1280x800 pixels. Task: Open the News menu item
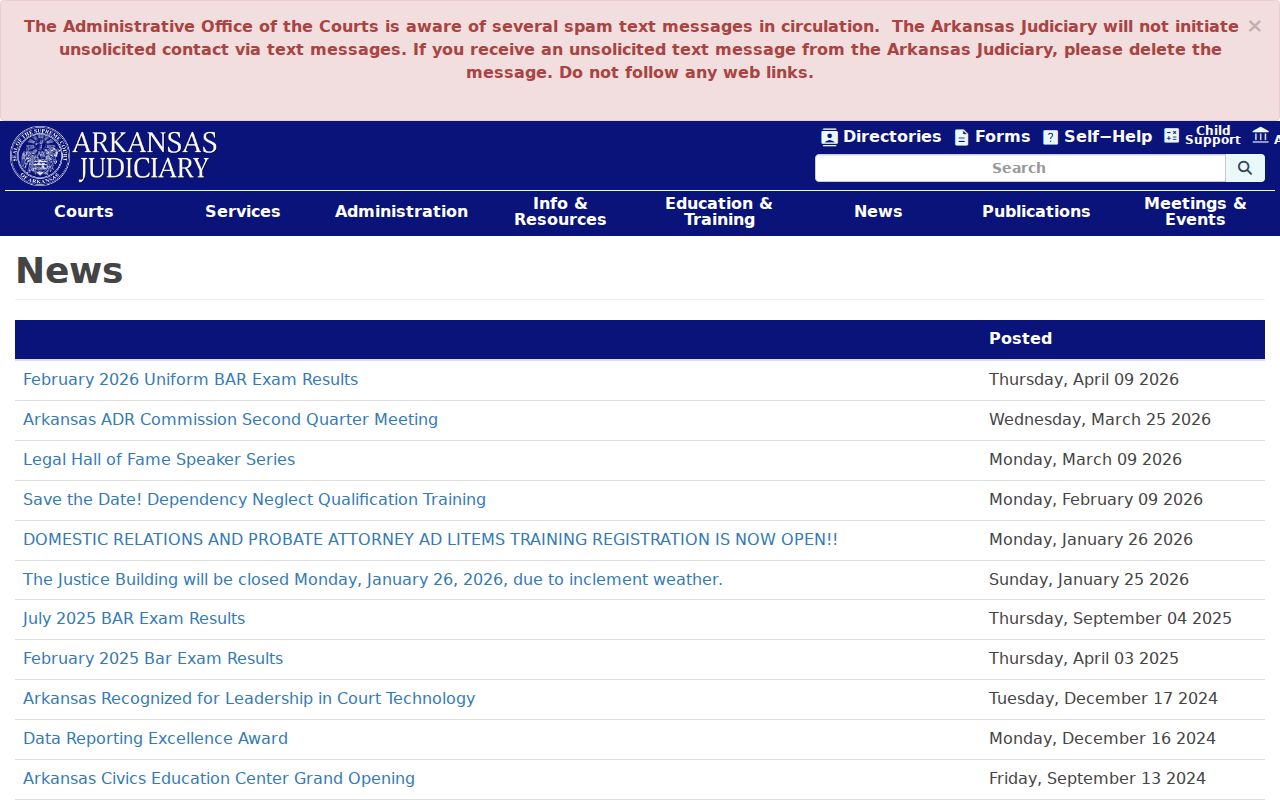point(878,211)
